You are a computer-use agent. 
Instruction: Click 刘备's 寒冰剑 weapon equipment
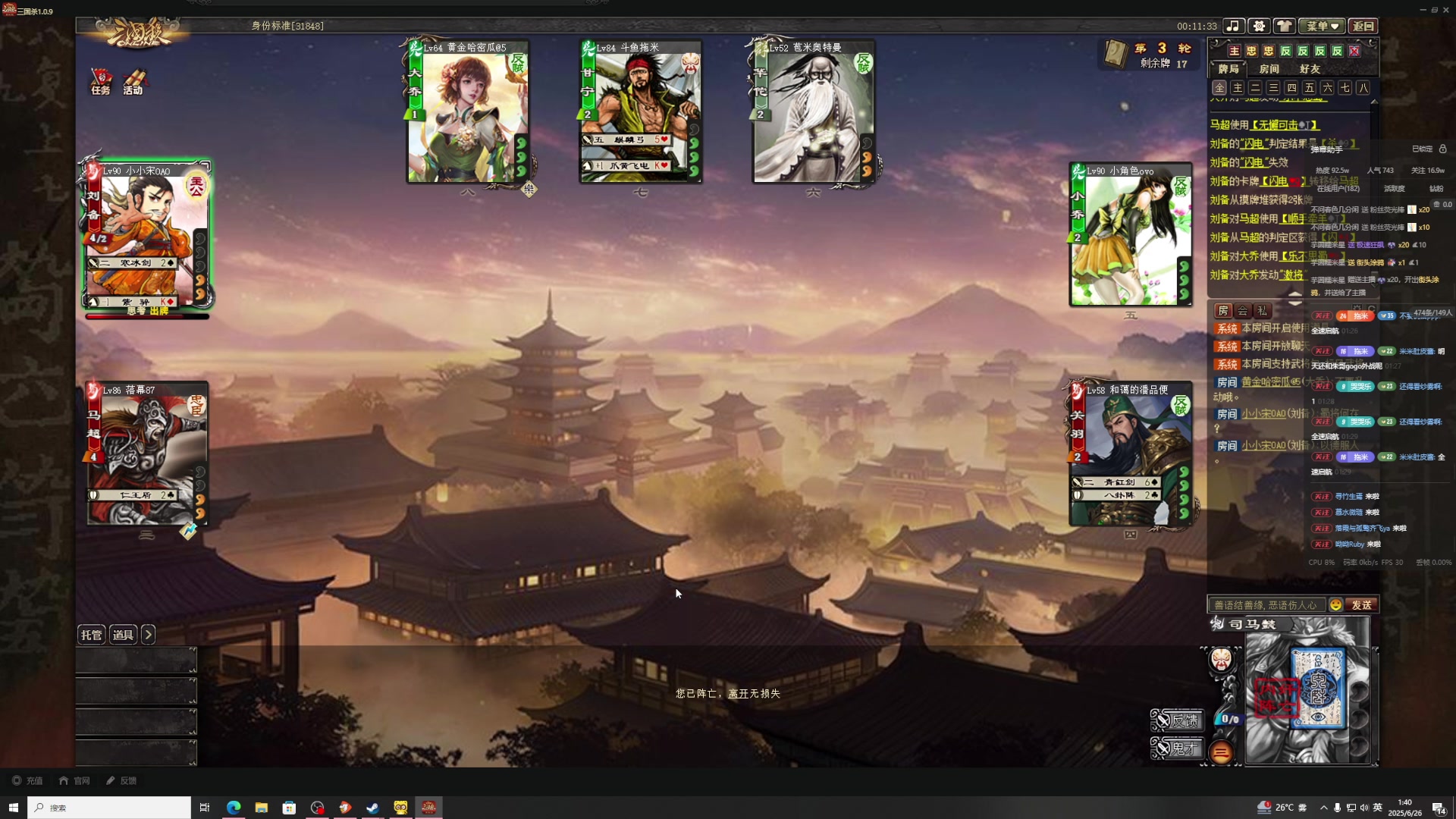pyautogui.click(x=133, y=262)
